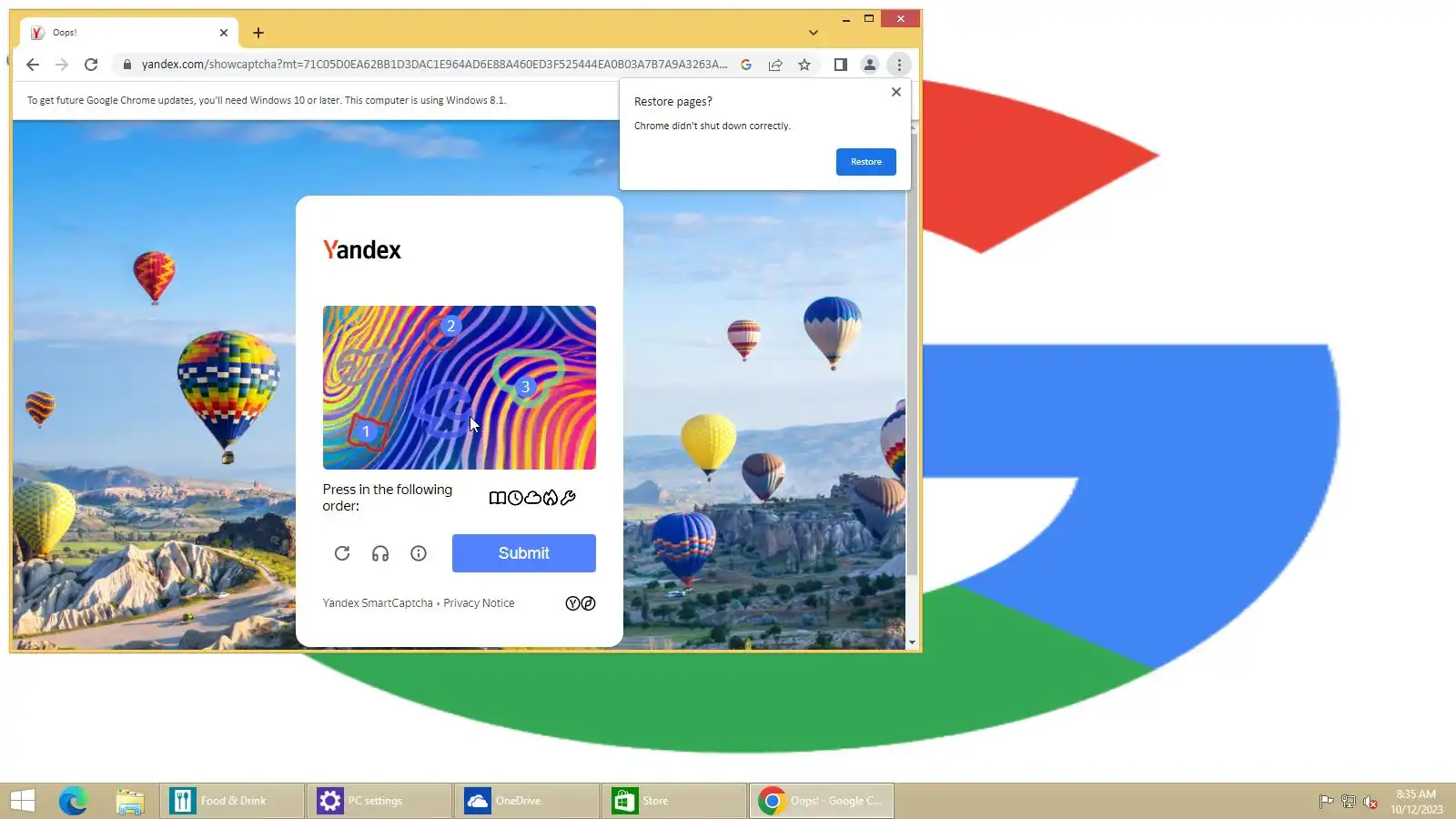Click the Action Center flag icon

click(x=1327, y=802)
